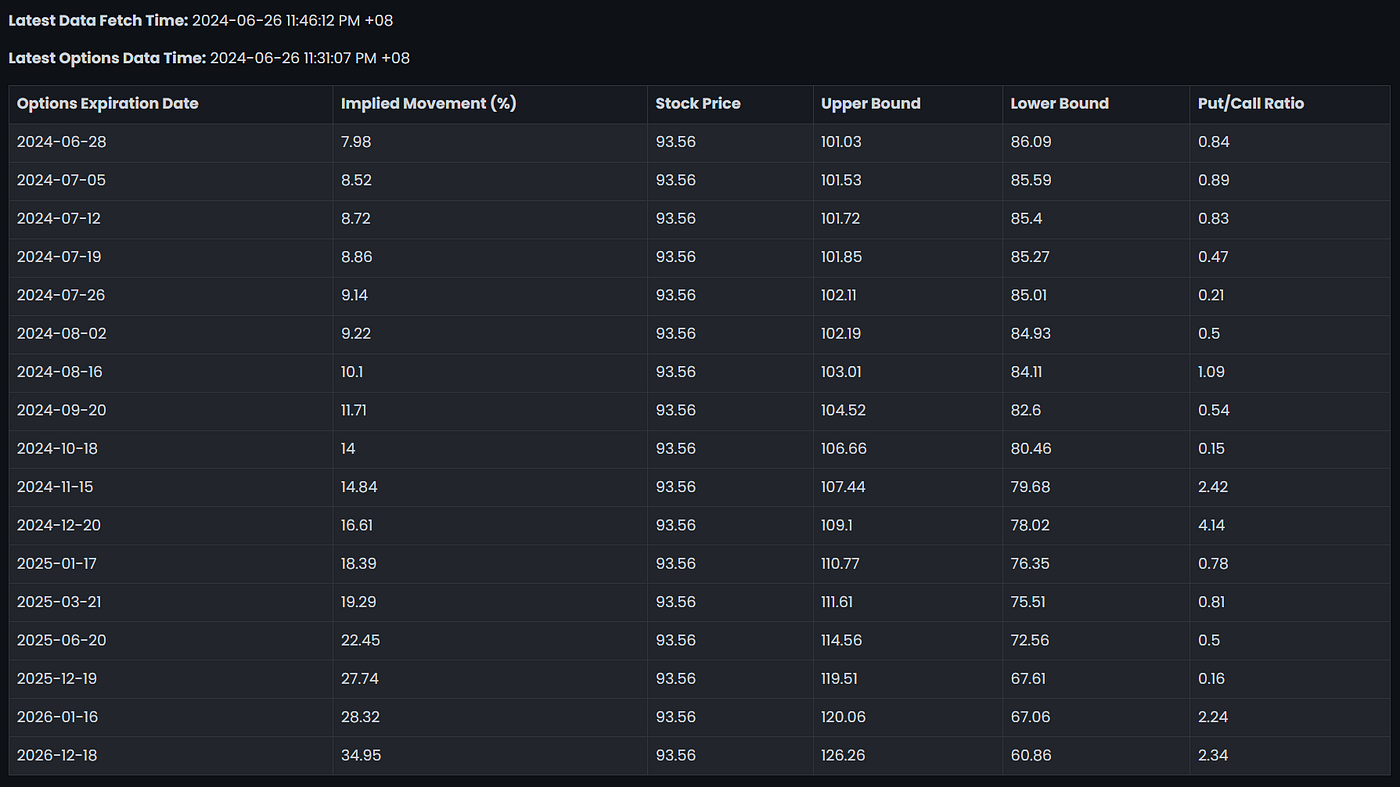Click put/call ratio 4.14
The width and height of the screenshot is (1400, 787).
tap(1211, 525)
